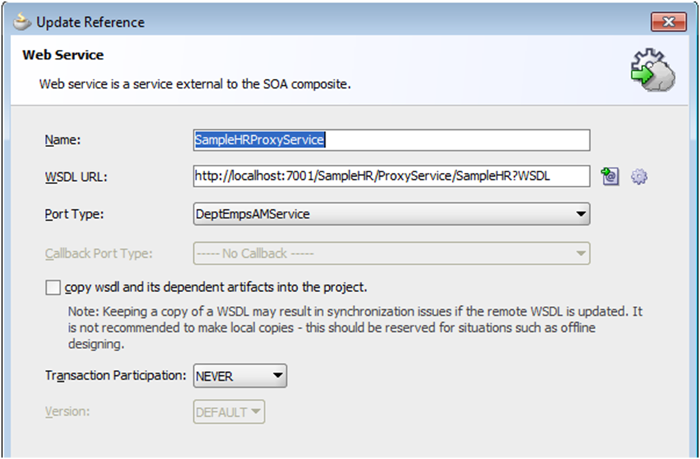The height and width of the screenshot is (459, 700).
Task: Click the Update Reference title text
Action: pos(90,22)
